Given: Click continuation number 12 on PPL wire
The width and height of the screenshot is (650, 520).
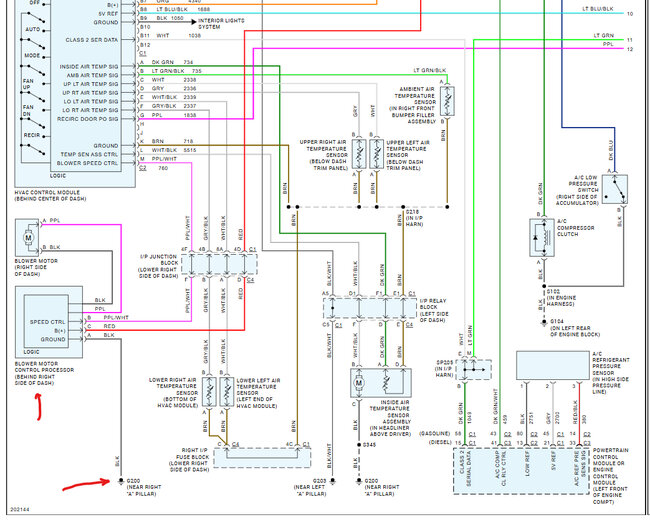Looking at the screenshot, I should [x=630, y=49].
